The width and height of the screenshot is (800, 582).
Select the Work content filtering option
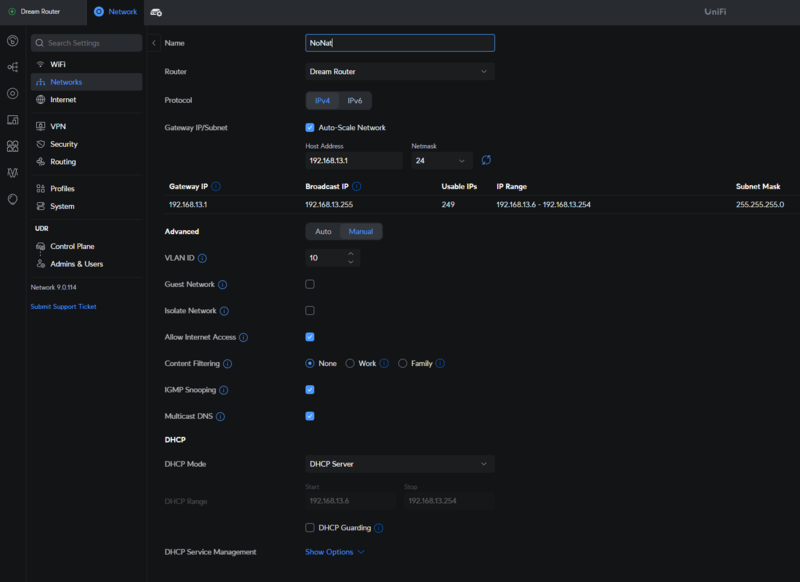pos(350,363)
